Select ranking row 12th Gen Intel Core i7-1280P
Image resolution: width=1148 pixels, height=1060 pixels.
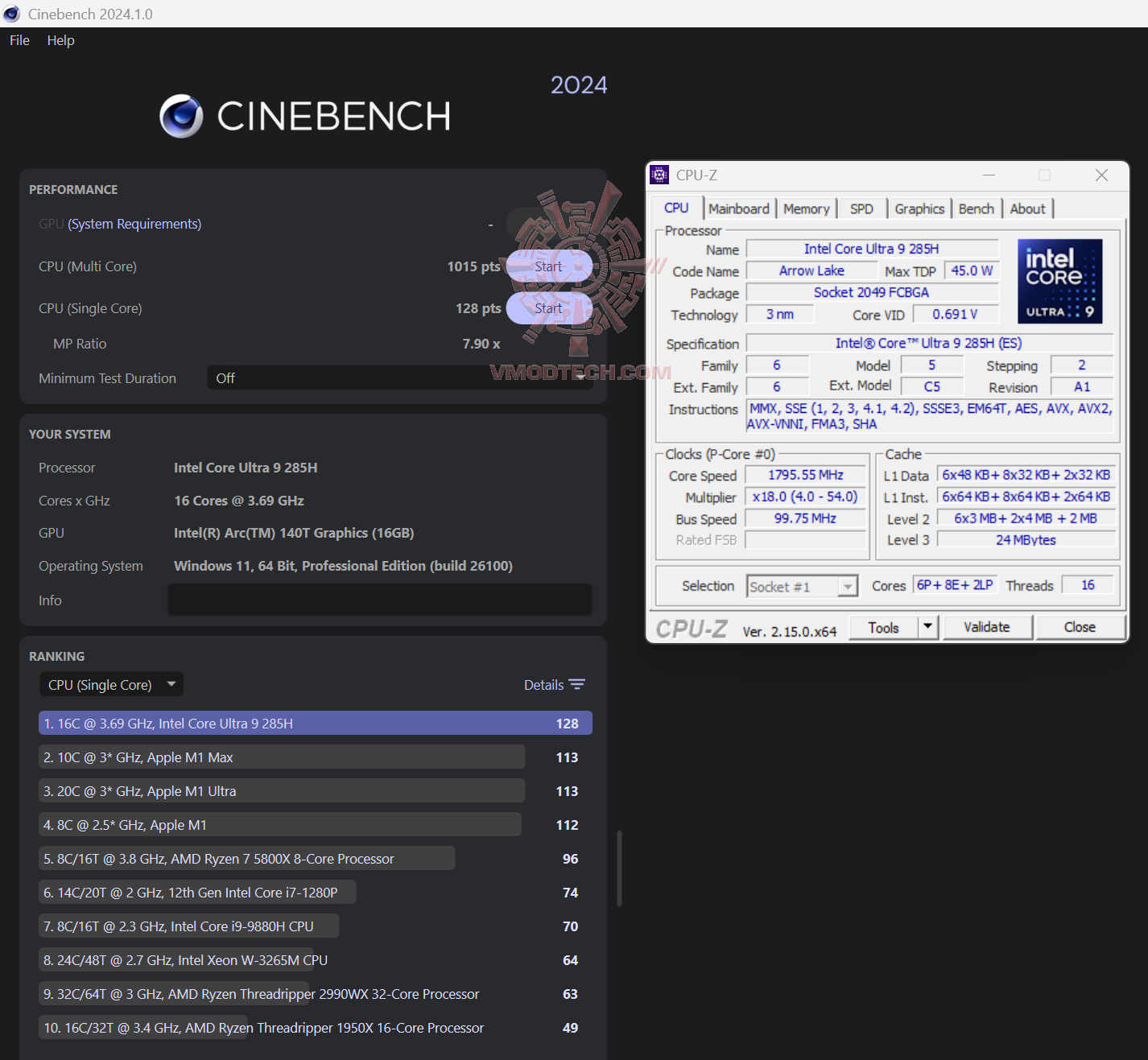click(x=316, y=893)
